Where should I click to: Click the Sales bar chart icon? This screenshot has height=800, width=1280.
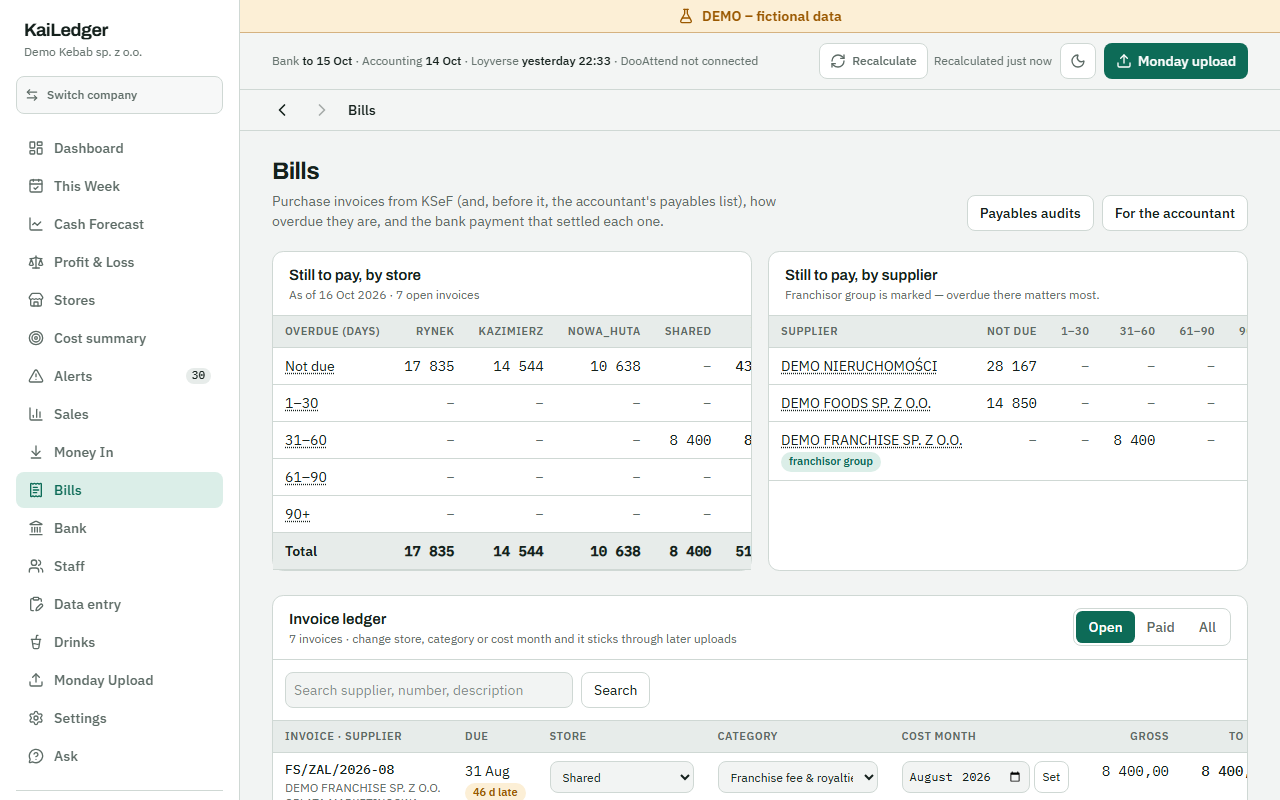coord(36,414)
